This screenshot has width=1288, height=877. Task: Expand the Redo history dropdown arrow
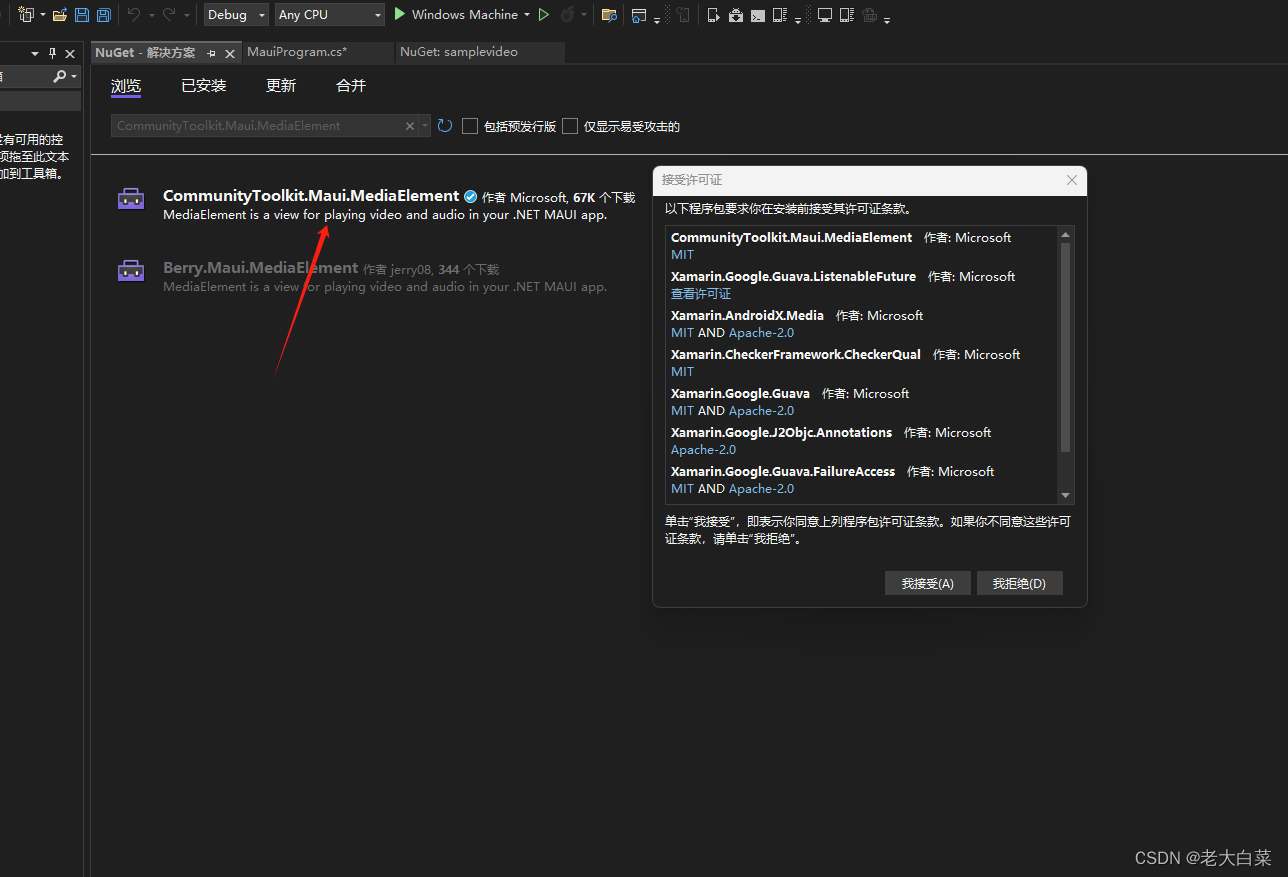tap(186, 15)
